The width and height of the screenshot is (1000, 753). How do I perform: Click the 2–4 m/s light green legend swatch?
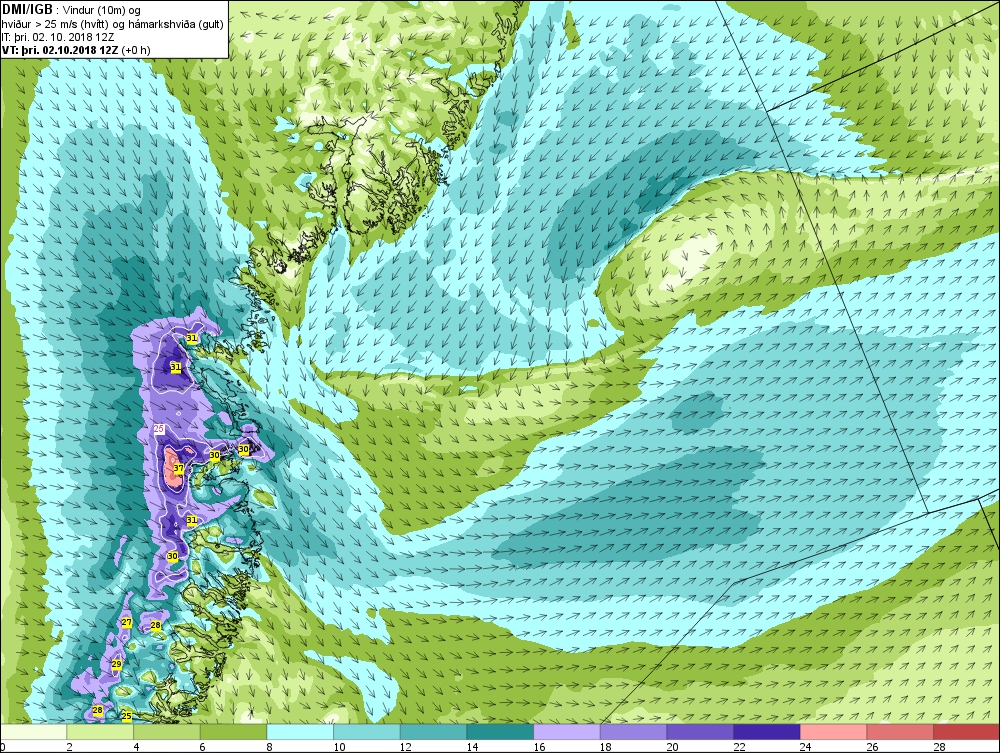(x=100, y=731)
